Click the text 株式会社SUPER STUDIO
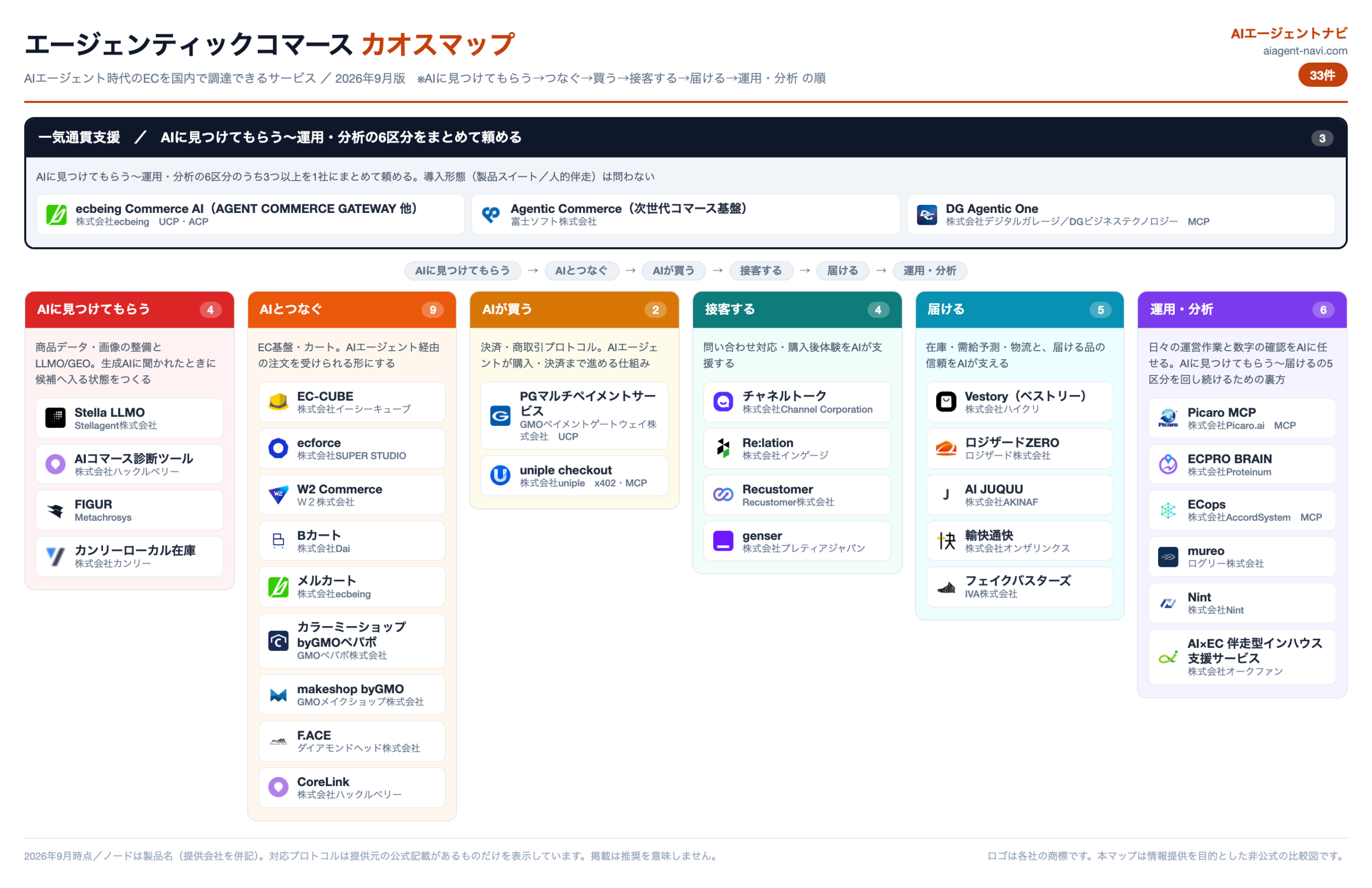This screenshot has width=1372, height=888. (352, 456)
